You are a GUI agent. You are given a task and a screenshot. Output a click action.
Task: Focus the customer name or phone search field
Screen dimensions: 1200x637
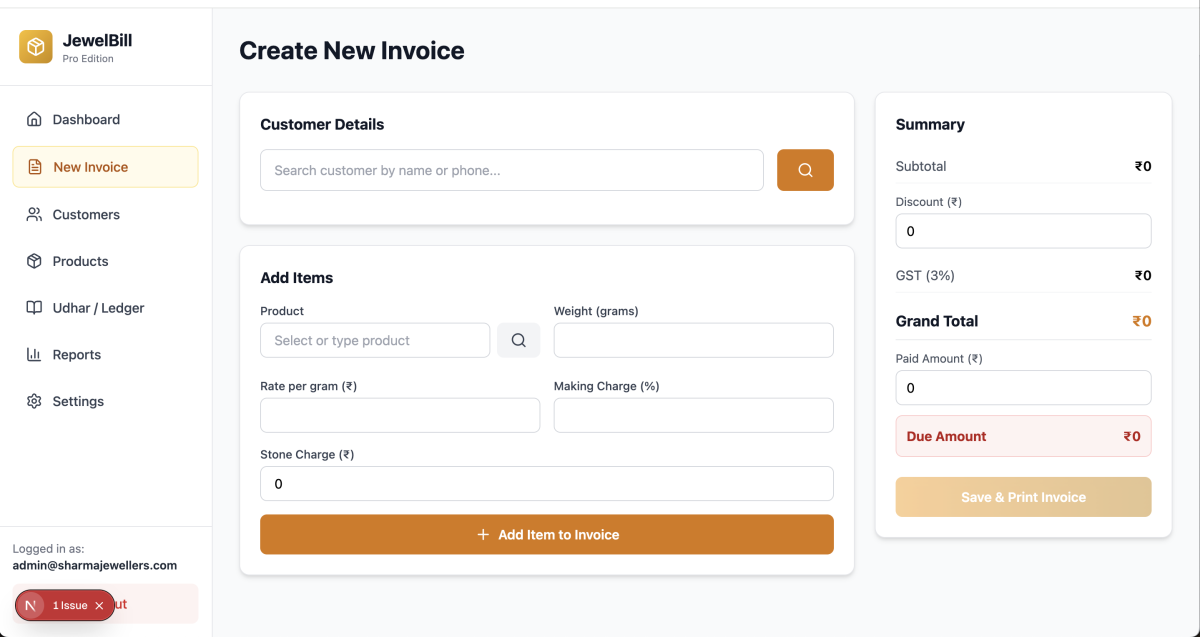[511, 171]
